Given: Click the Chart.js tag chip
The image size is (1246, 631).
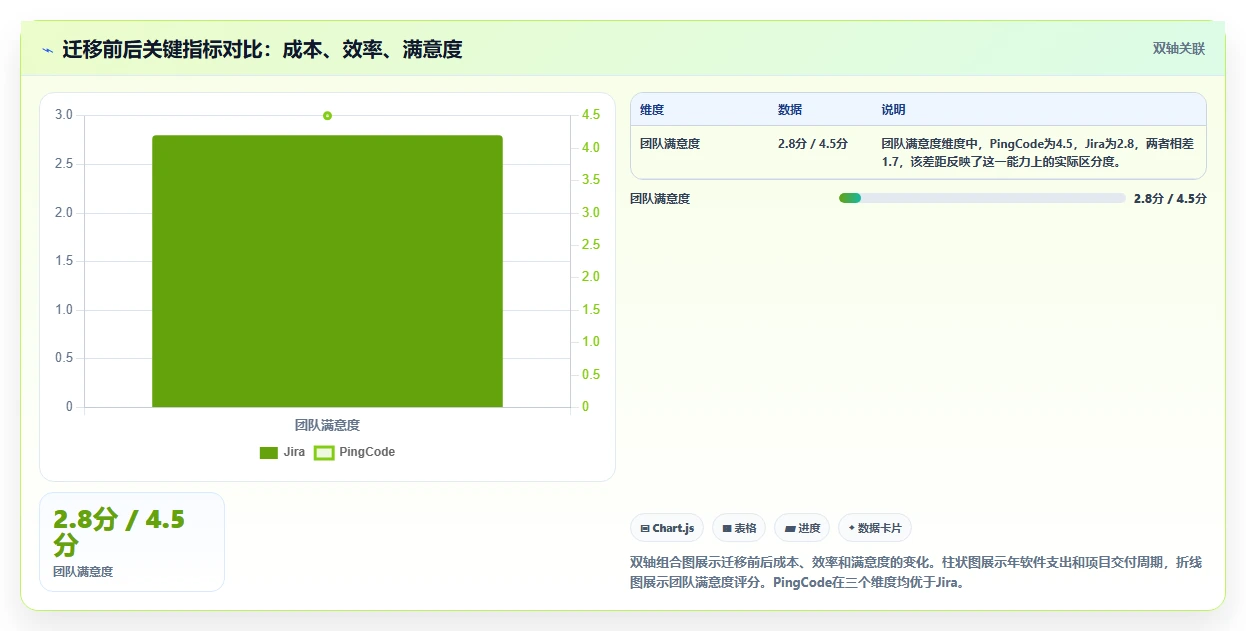Looking at the screenshot, I should [x=667, y=528].
